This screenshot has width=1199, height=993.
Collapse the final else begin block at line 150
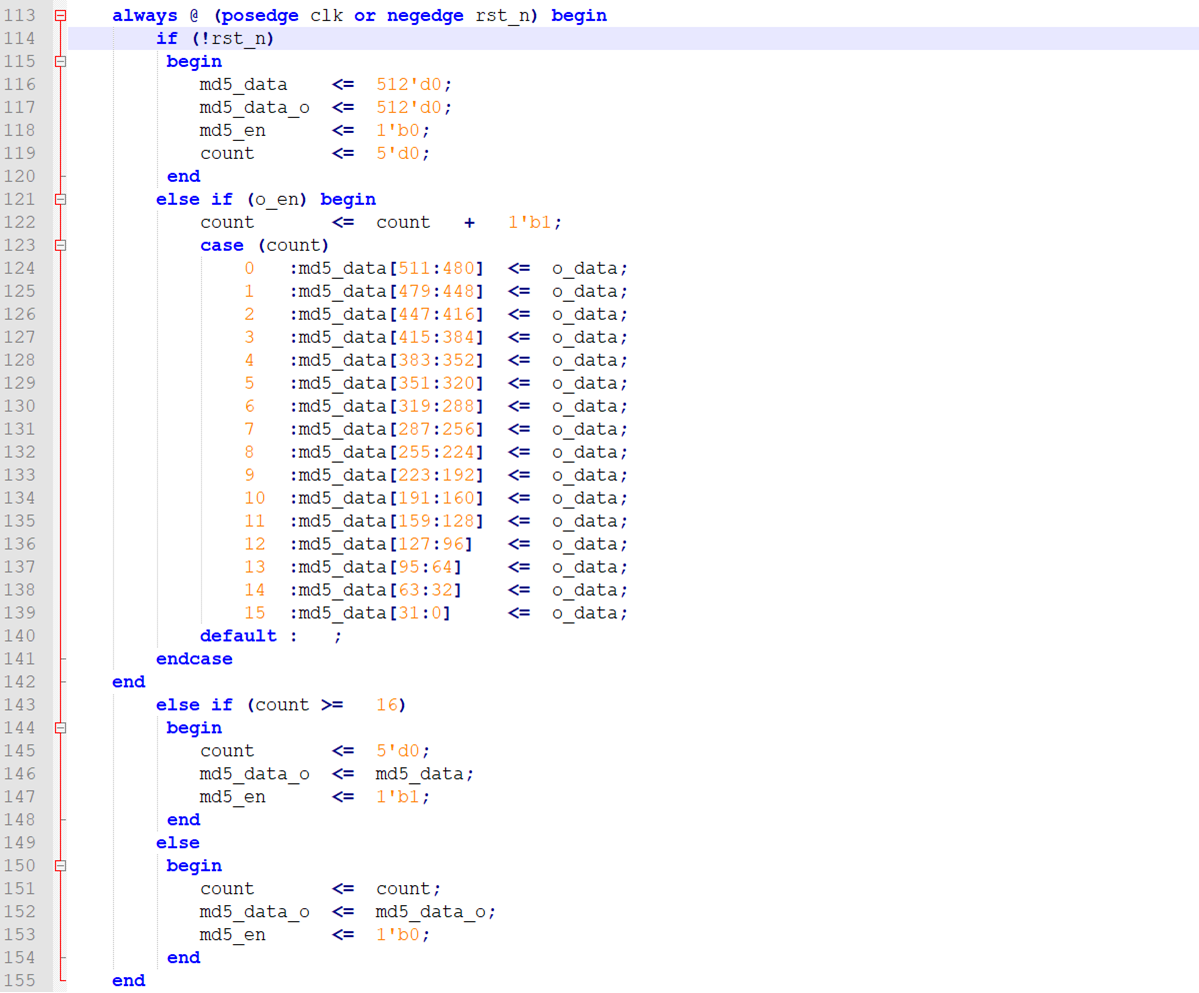coord(60,867)
